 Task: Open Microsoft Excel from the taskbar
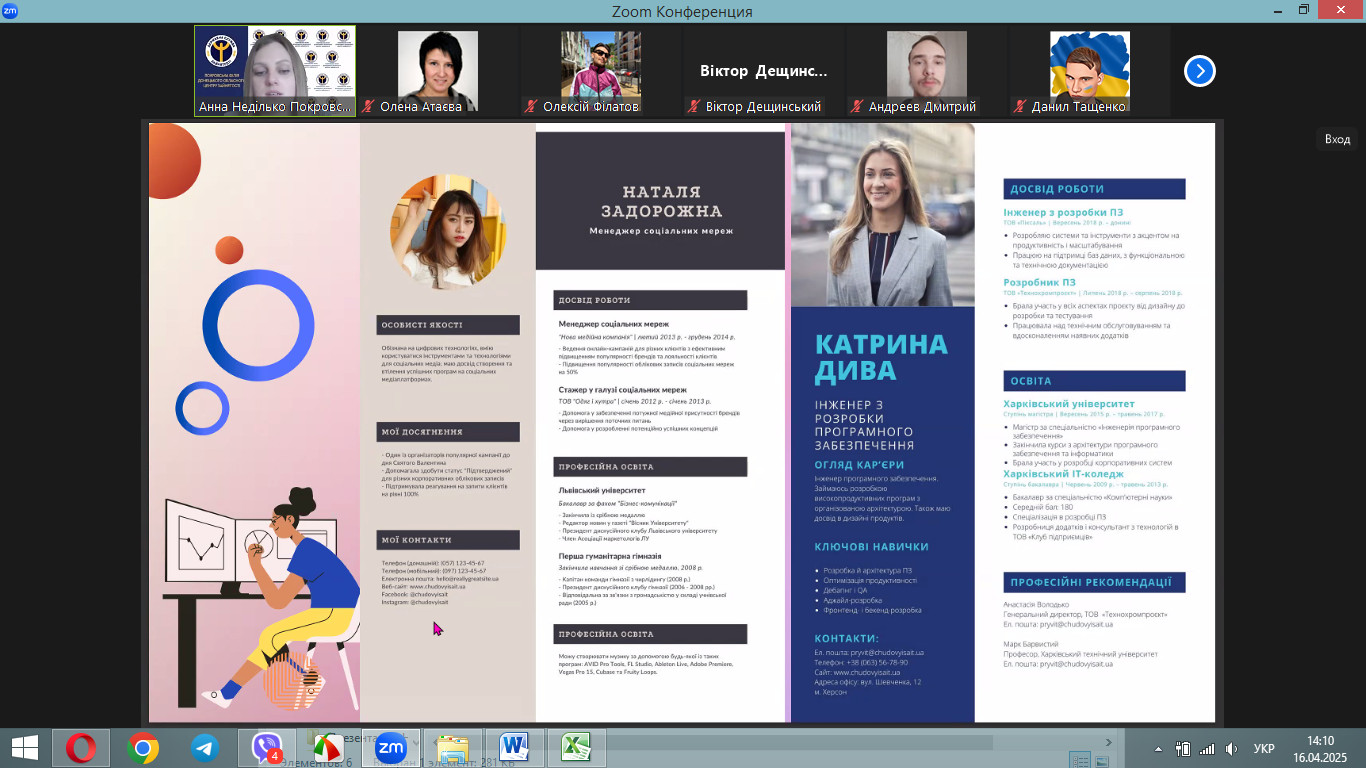[576, 747]
